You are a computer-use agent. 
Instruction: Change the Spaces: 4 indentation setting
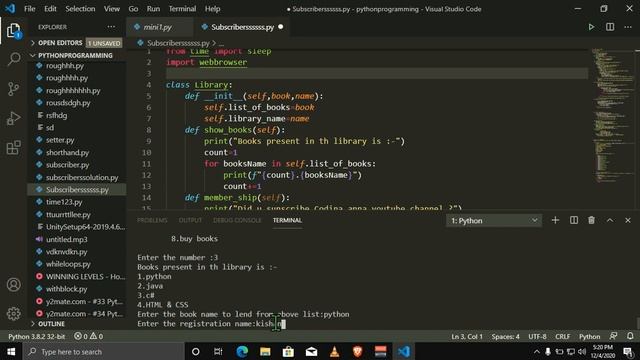(x=505, y=336)
